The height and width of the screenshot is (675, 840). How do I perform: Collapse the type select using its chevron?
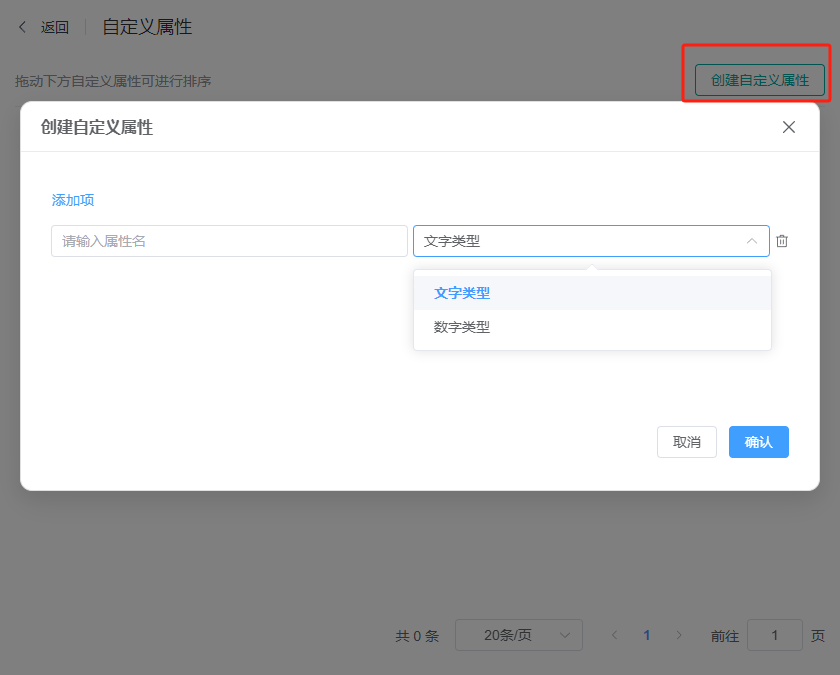751,241
